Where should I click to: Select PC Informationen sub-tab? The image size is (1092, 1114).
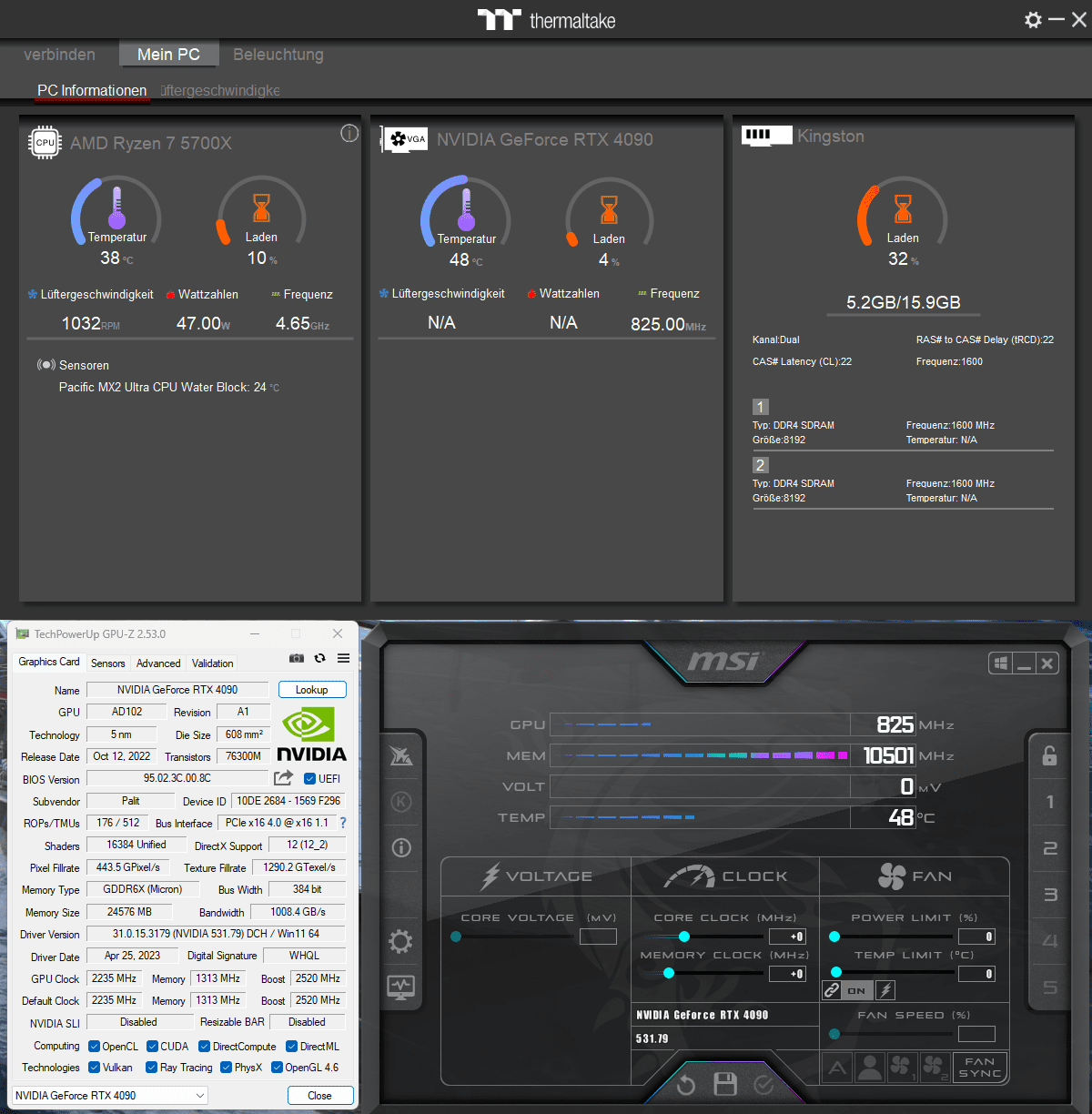click(x=92, y=91)
